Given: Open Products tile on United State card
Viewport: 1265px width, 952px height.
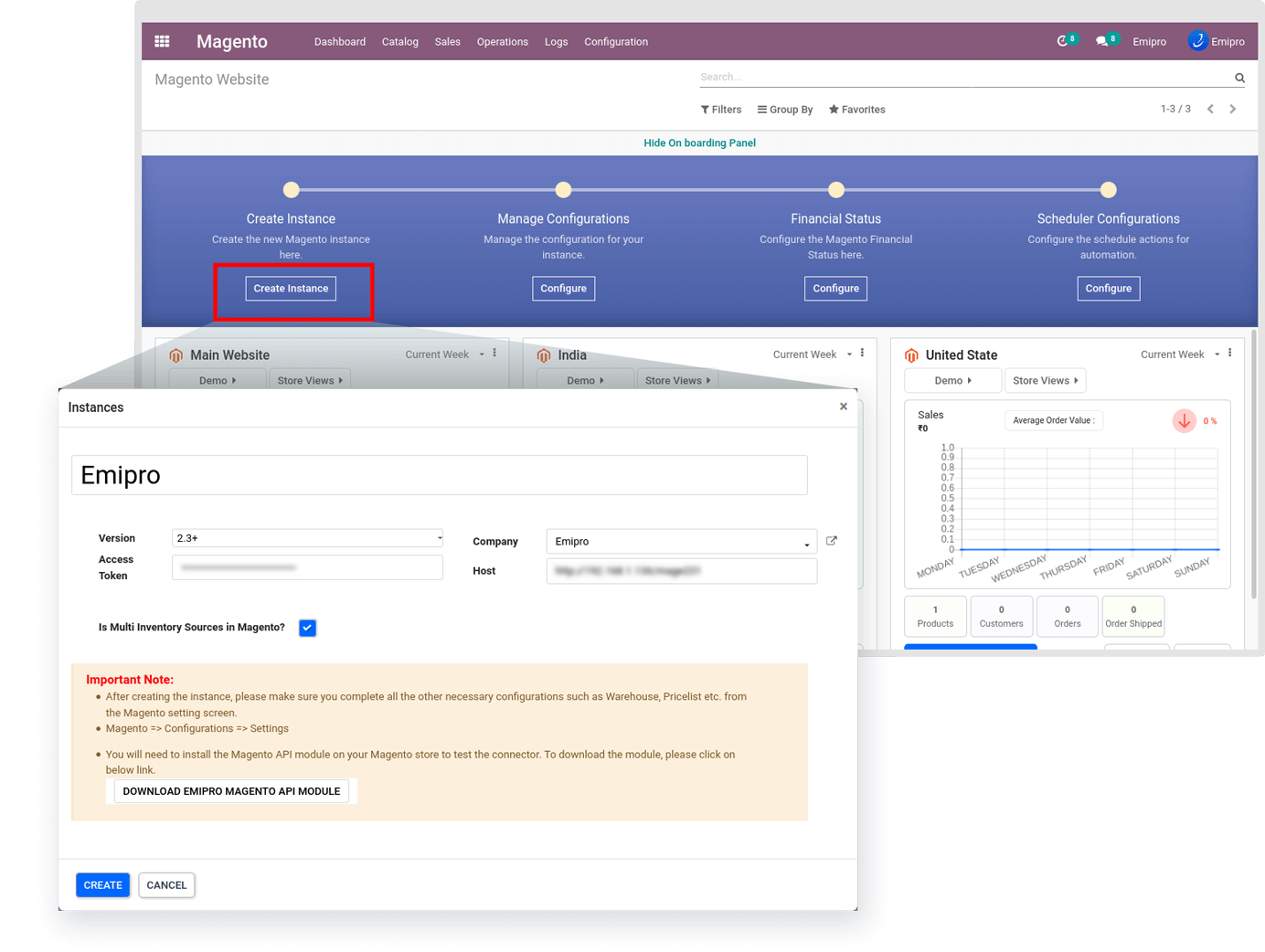Looking at the screenshot, I should tap(935, 616).
